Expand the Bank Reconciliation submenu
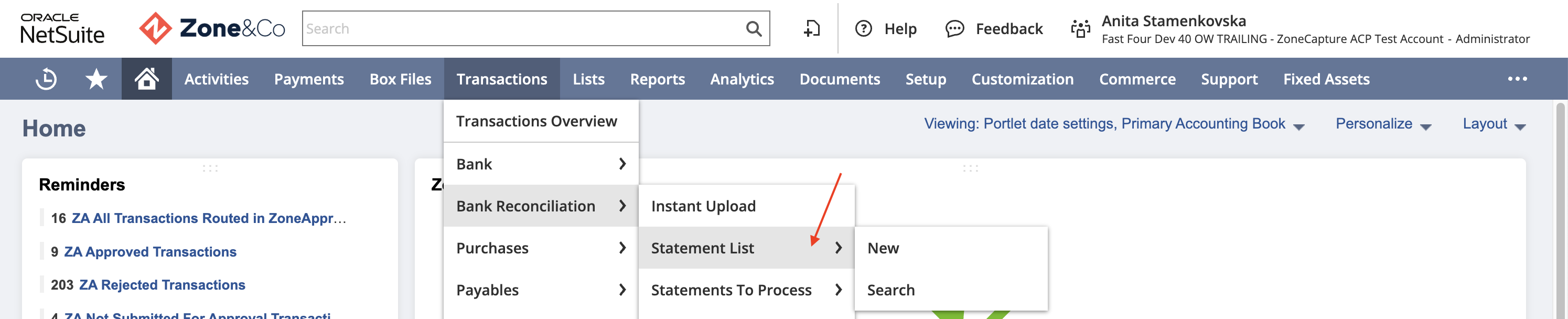1568x319 pixels. tap(541, 206)
